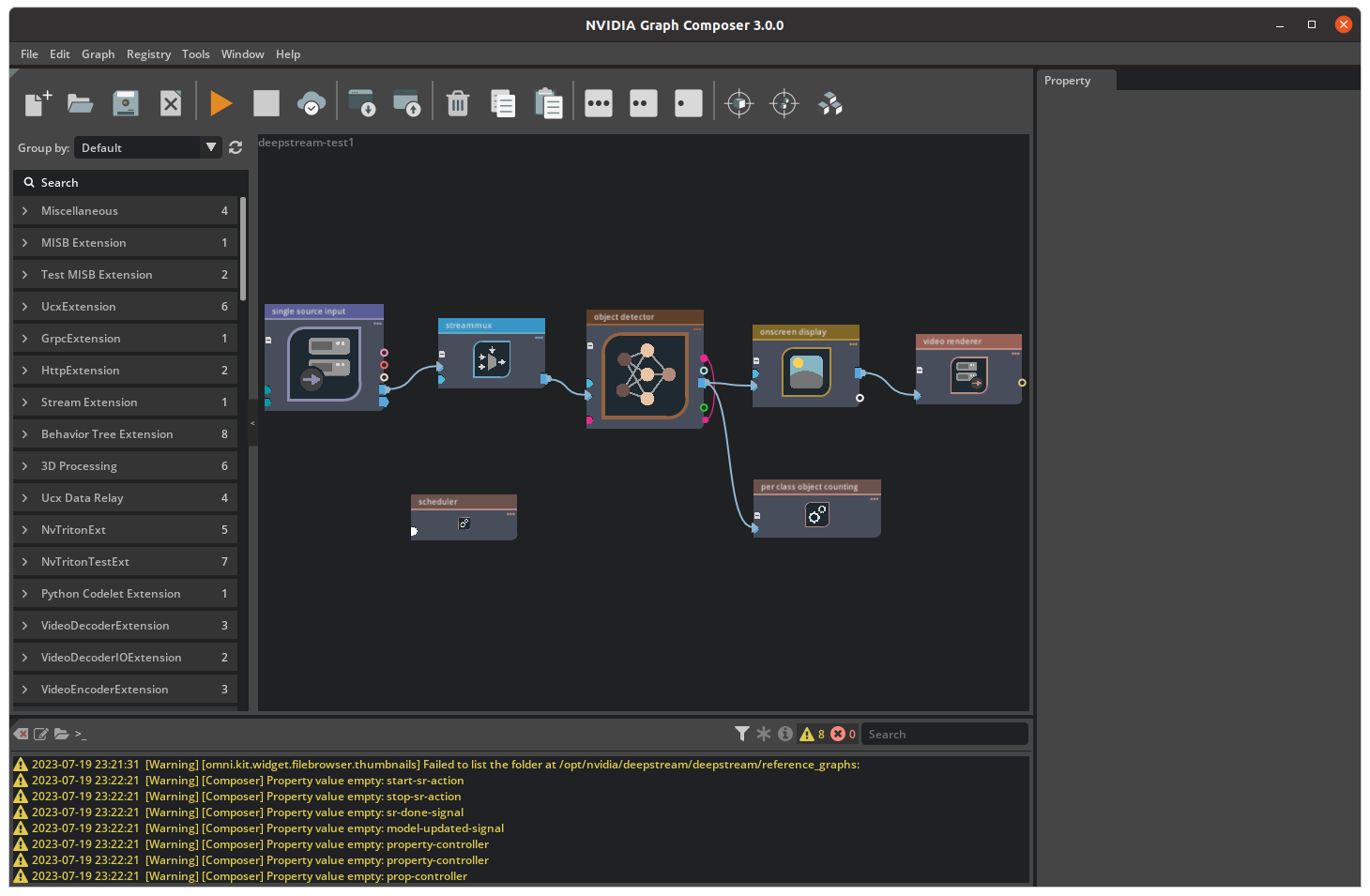
Task: Click the extension Search field in left panel
Action: pos(130,183)
